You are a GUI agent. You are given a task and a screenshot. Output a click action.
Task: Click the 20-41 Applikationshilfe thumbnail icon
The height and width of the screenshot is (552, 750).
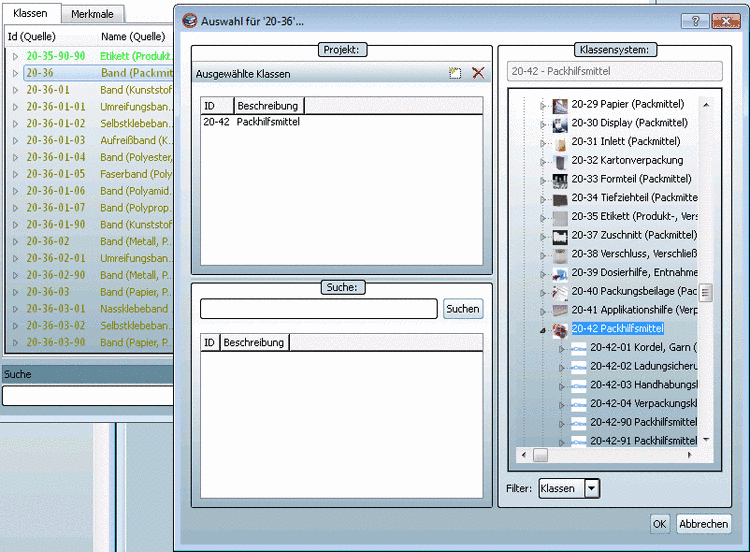[560, 311]
